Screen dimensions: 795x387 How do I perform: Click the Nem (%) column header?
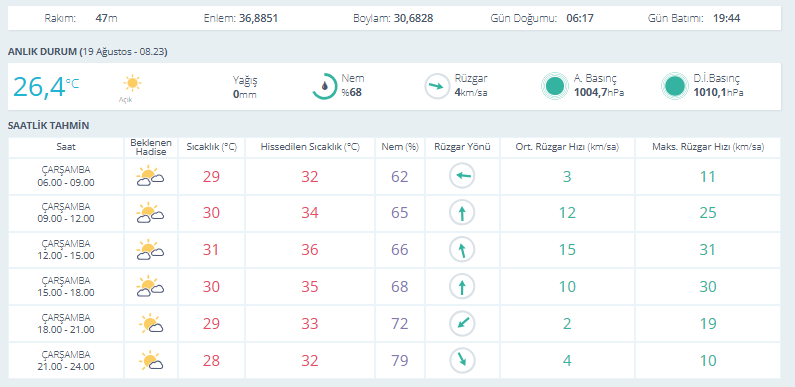pos(400,147)
